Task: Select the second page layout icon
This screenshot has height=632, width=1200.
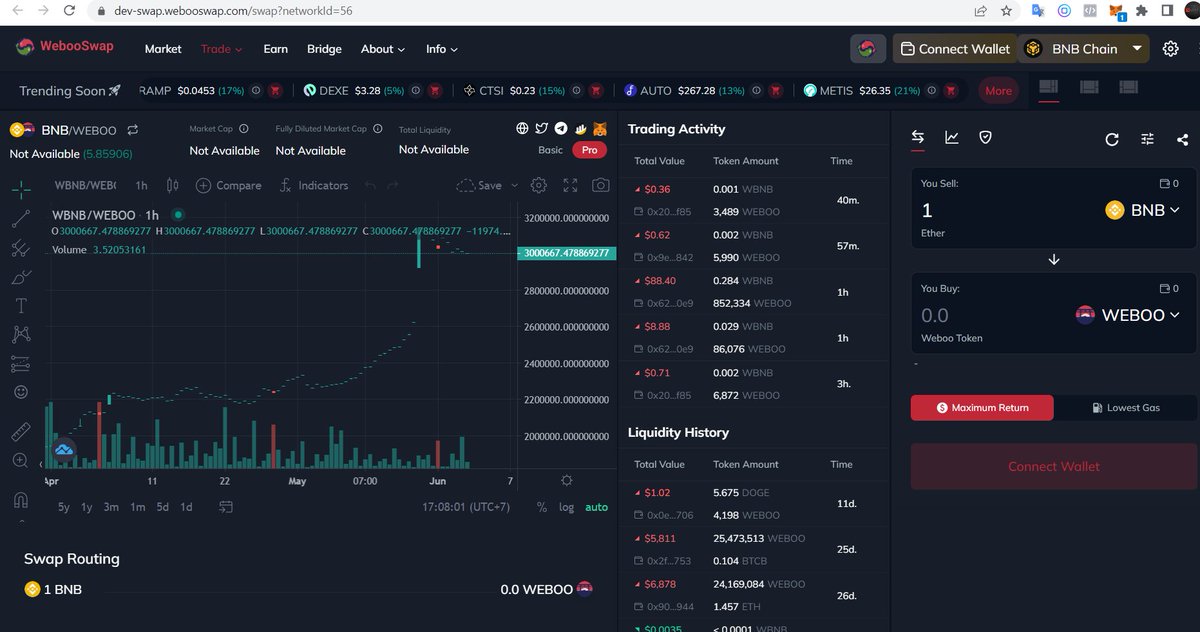Action: [x=1089, y=88]
